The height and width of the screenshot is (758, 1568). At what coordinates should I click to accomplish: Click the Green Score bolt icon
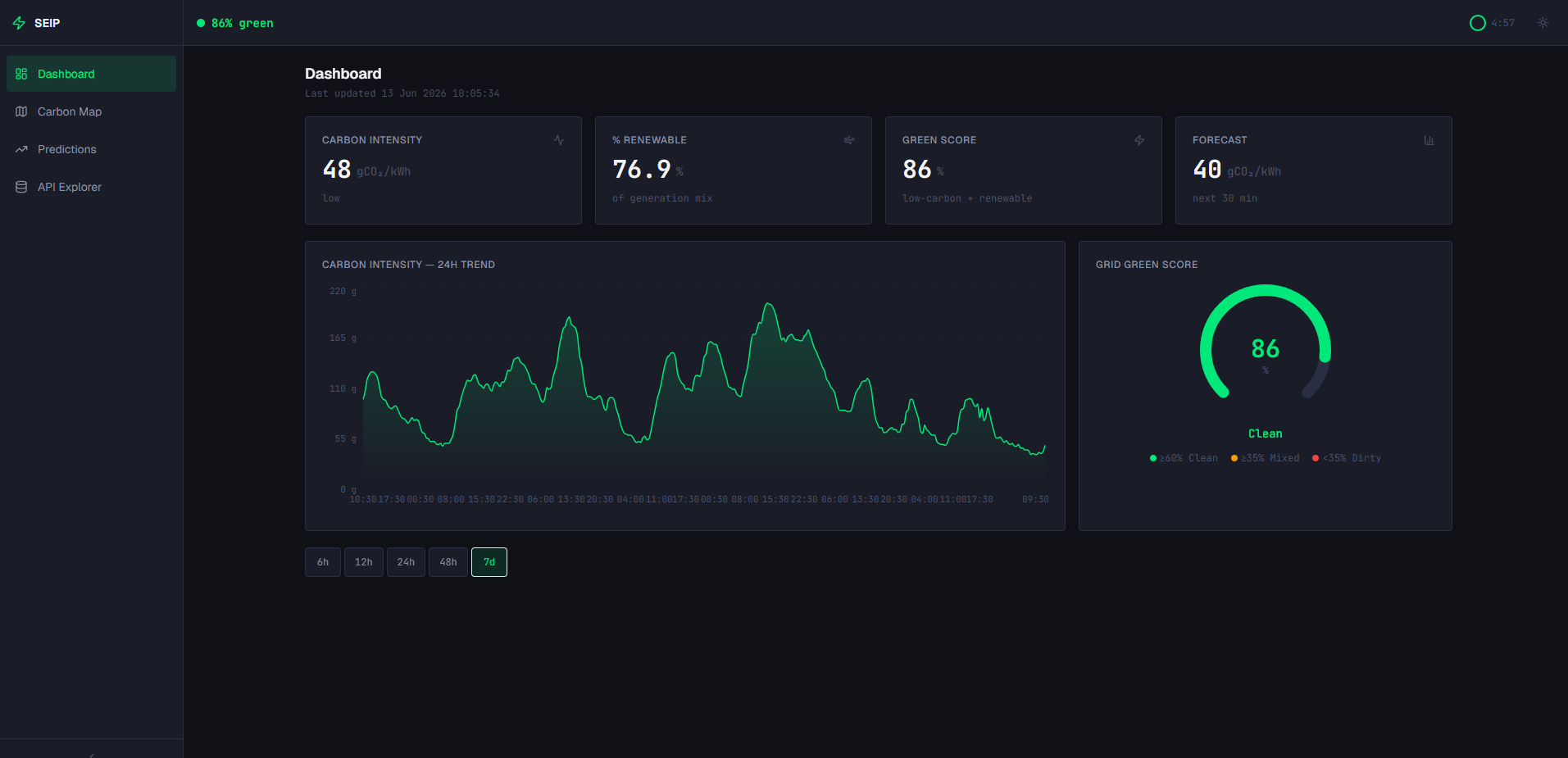(x=1139, y=140)
